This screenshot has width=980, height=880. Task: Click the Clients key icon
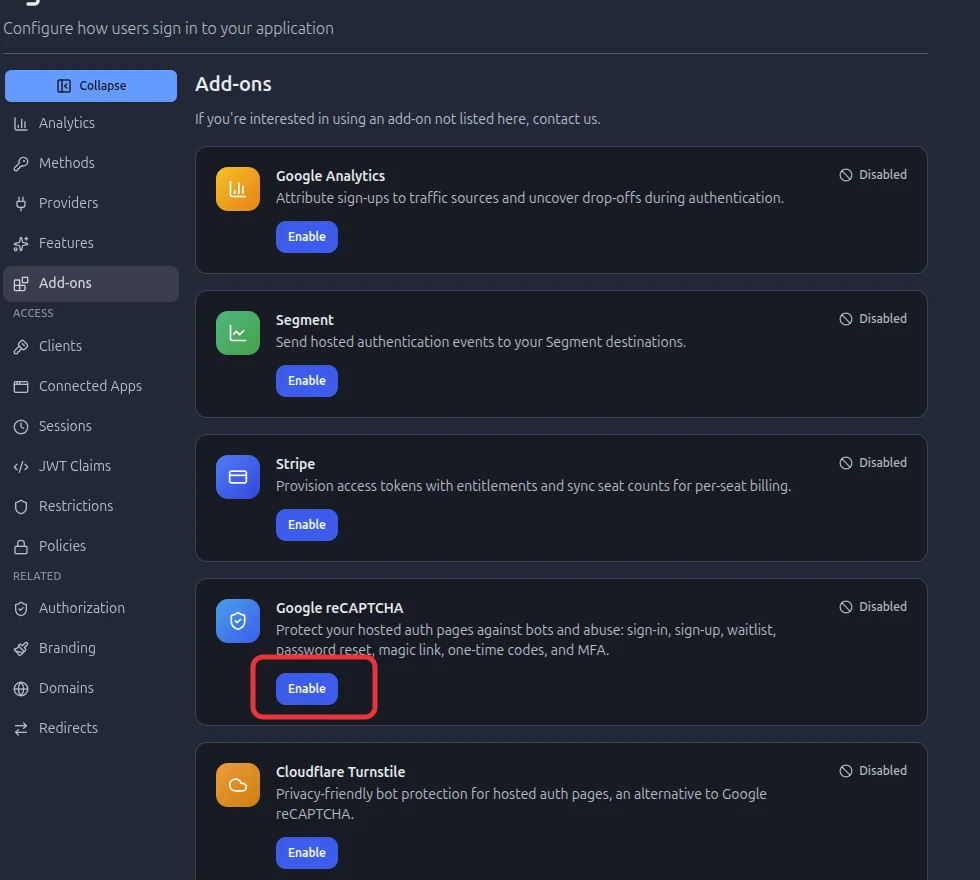tap(21, 347)
